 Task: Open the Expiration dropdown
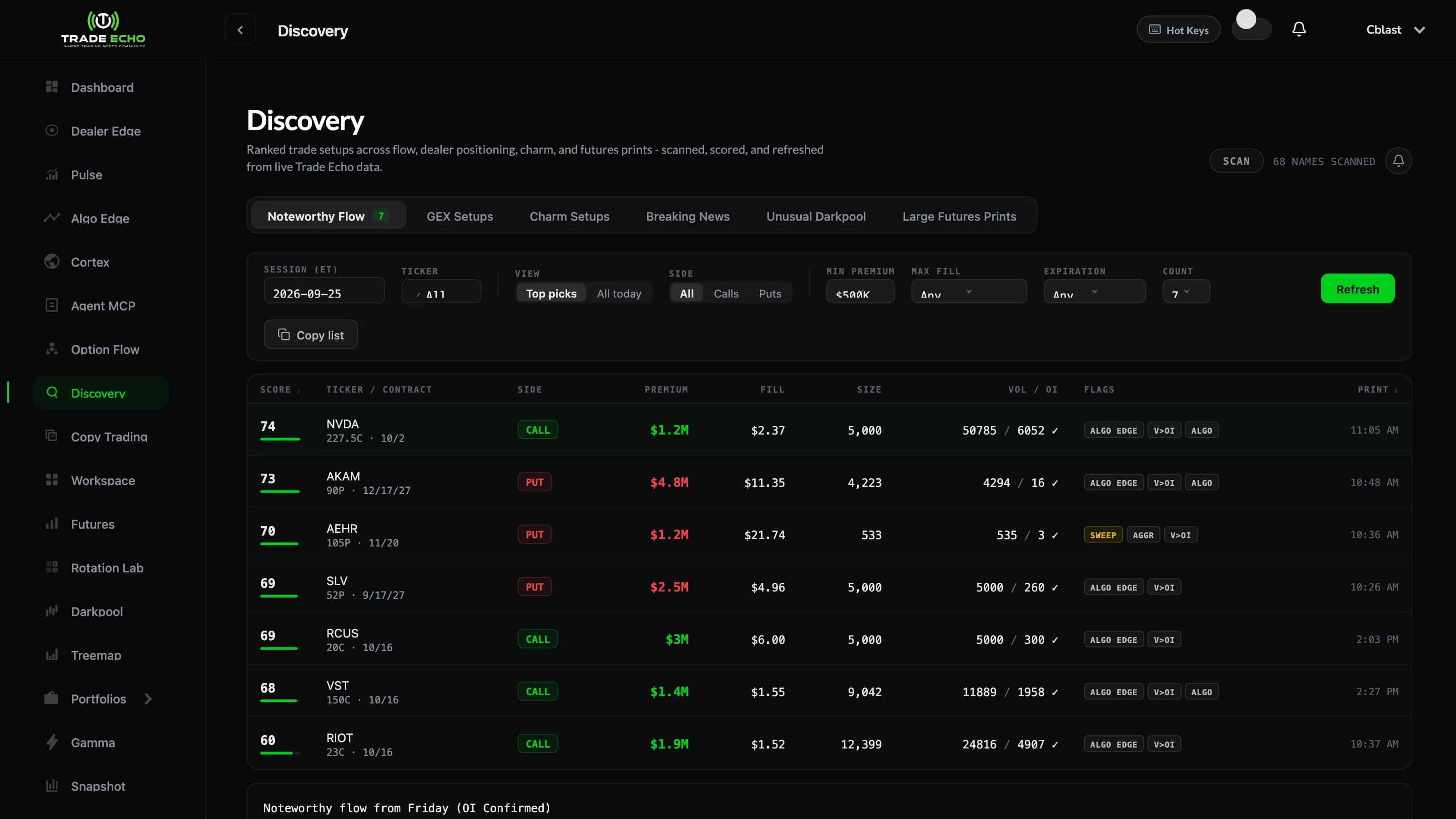click(1094, 292)
